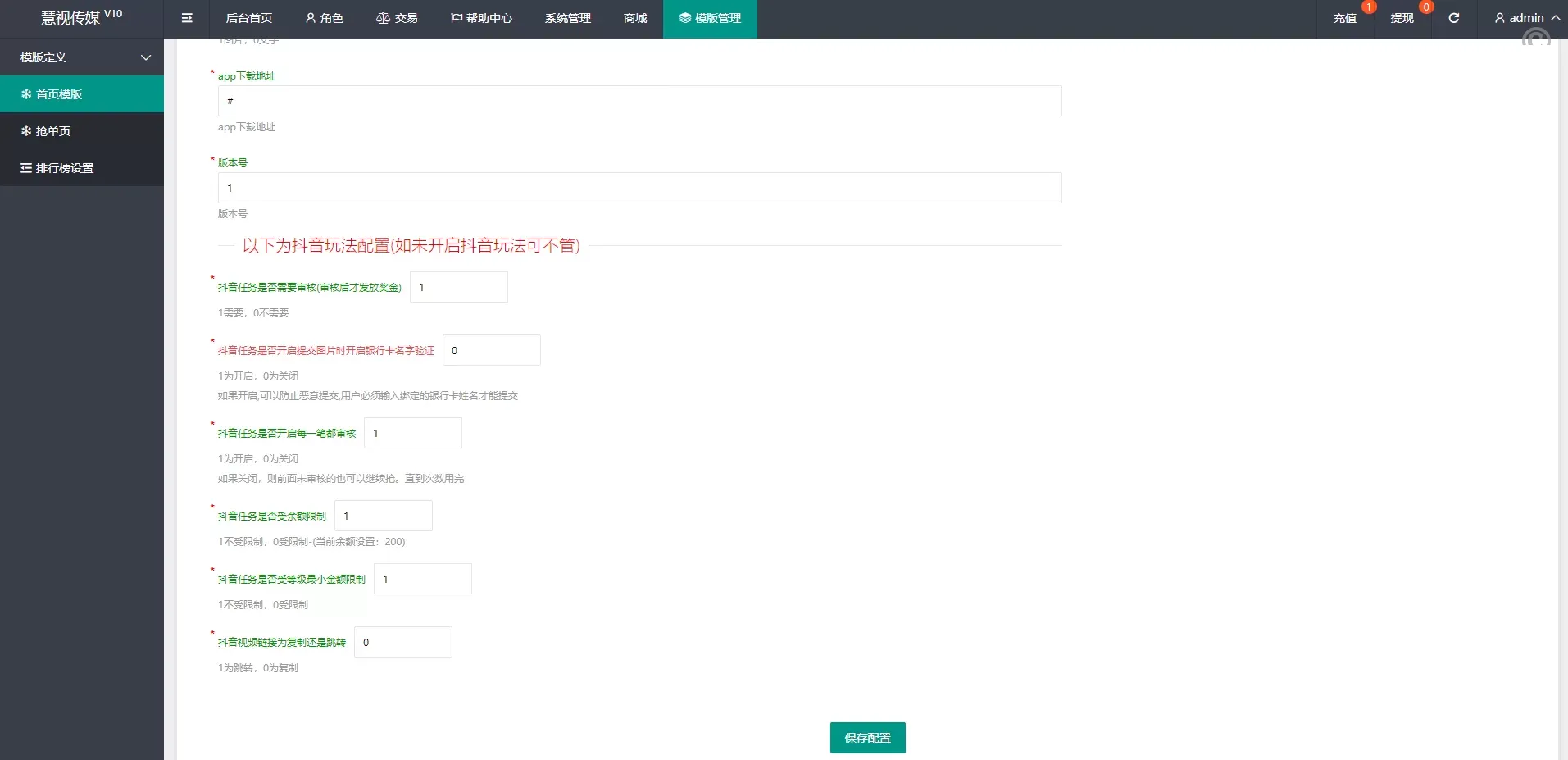Expand the admin account dropdown
Image resolution: width=1568 pixels, height=760 pixels.
1556,17
